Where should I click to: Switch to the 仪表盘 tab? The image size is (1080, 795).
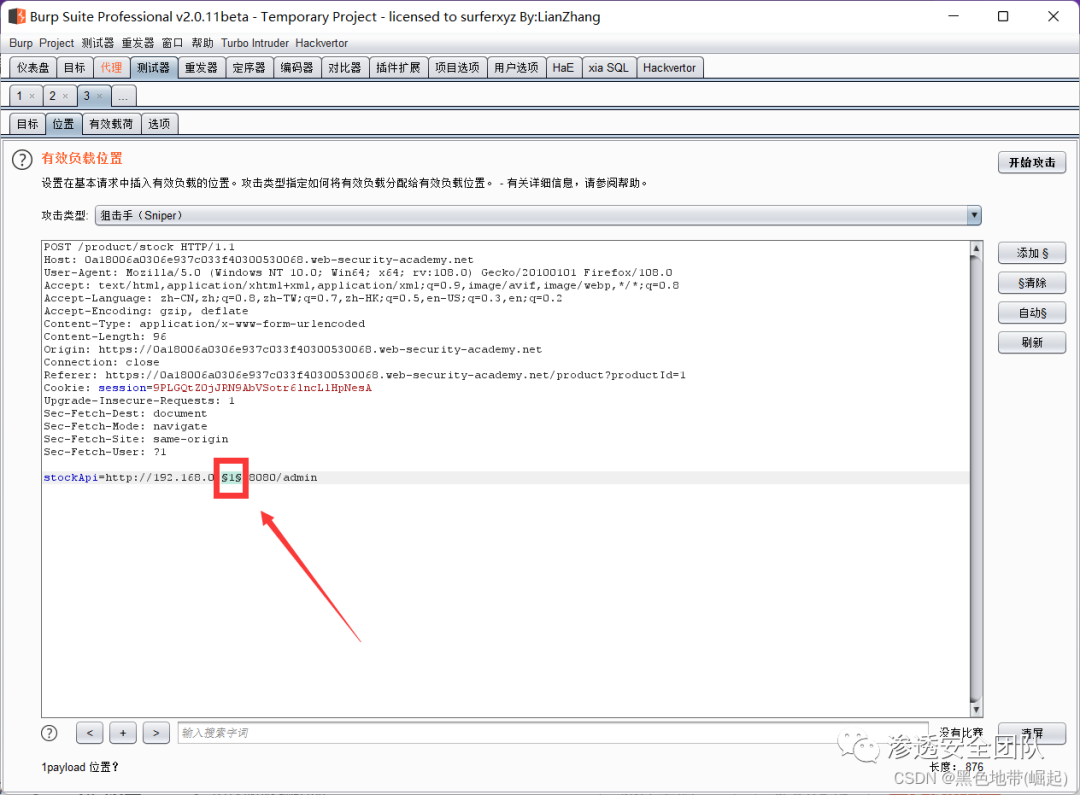[x=33, y=68]
